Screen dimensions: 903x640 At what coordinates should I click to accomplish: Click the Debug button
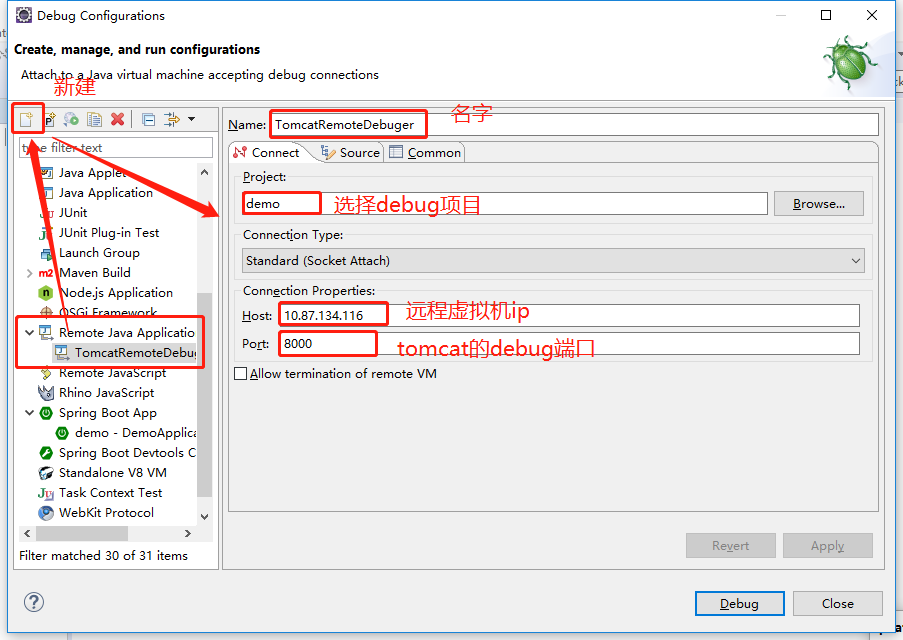[739, 604]
